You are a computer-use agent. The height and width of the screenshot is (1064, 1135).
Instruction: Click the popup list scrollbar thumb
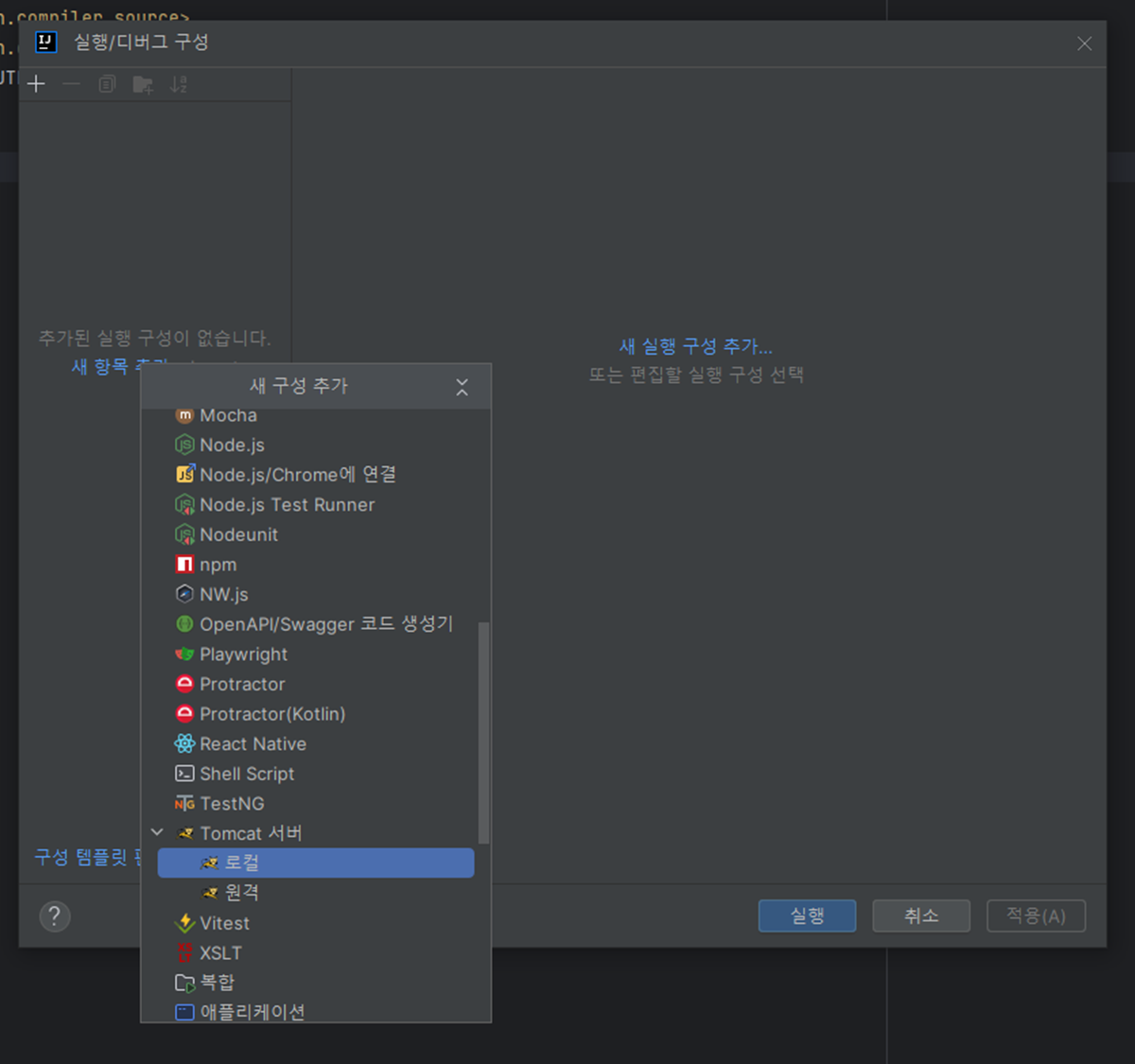click(x=484, y=732)
